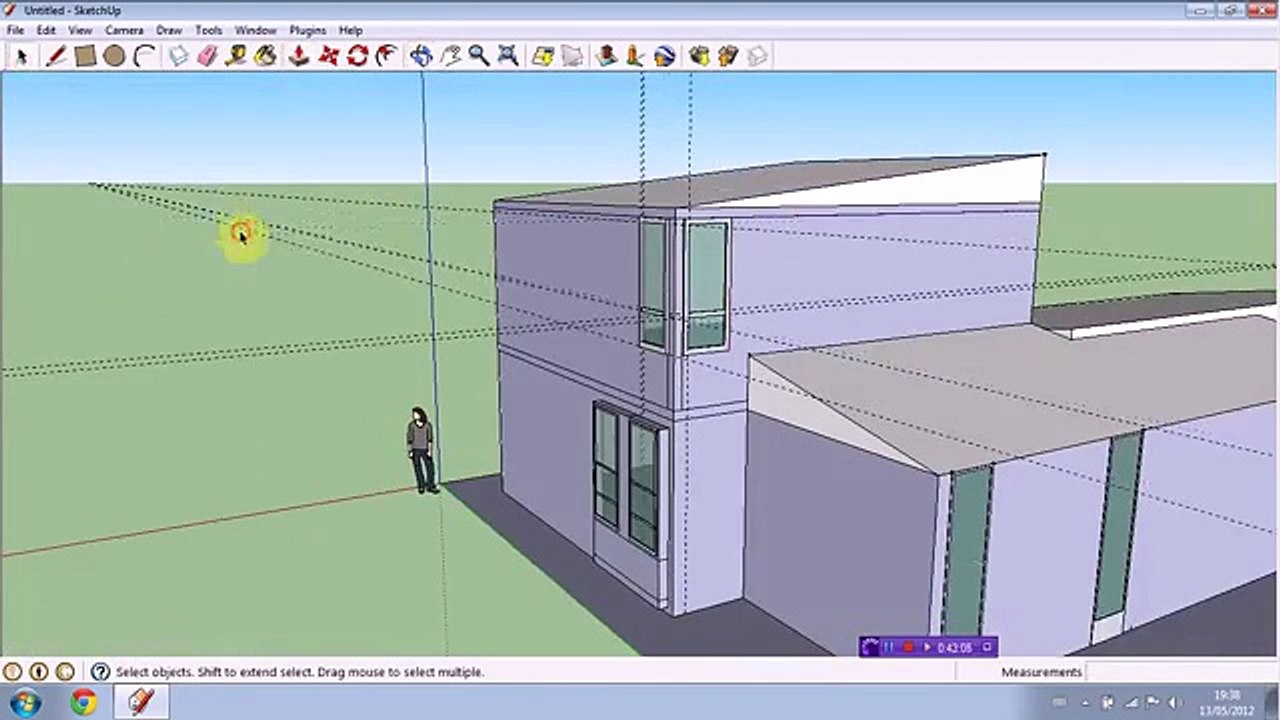Screen dimensions: 1280x720
Task: Click the middle circular status bar icon
Action: [39, 672]
